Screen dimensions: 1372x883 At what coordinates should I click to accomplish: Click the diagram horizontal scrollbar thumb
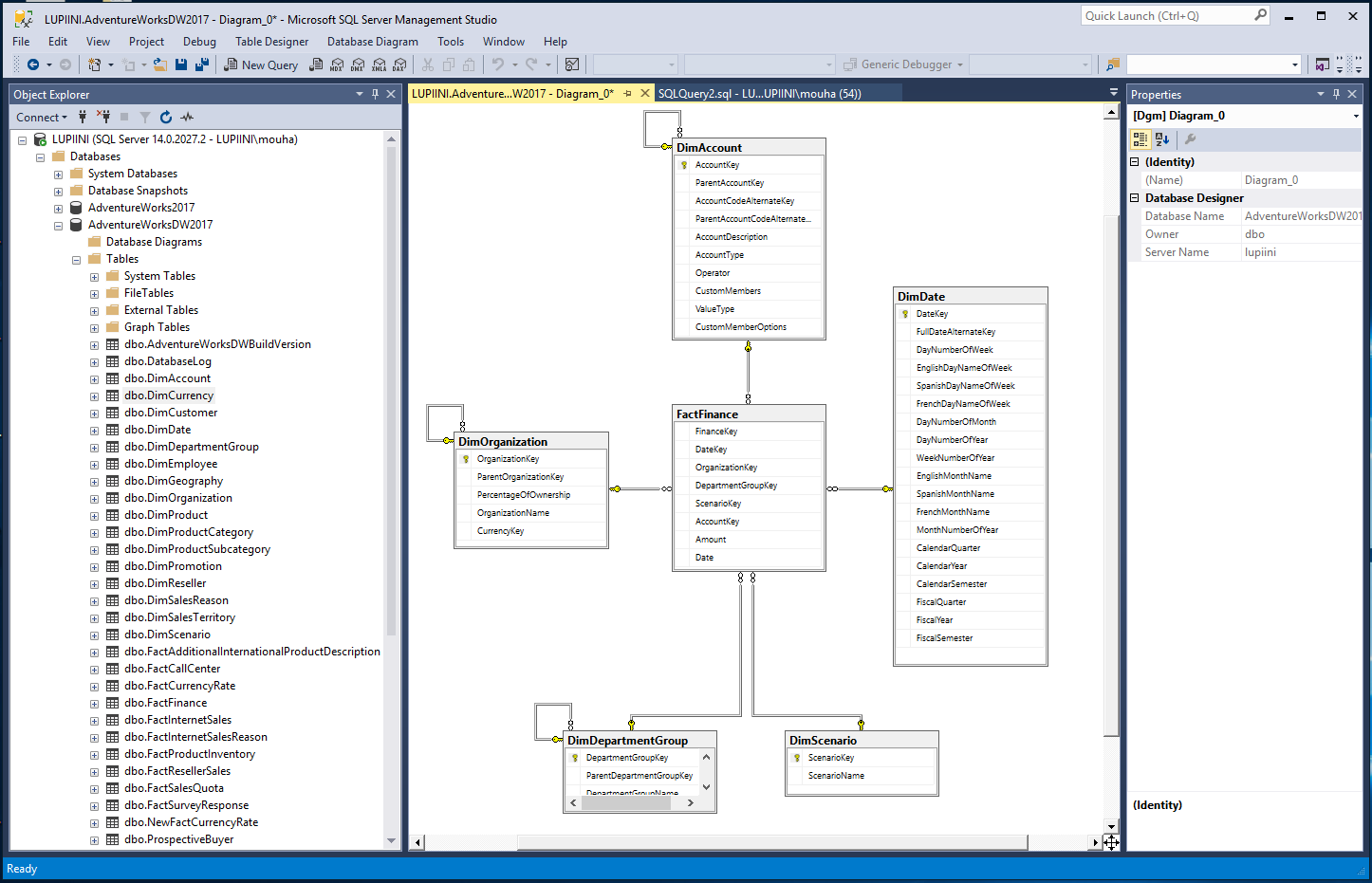(x=772, y=842)
